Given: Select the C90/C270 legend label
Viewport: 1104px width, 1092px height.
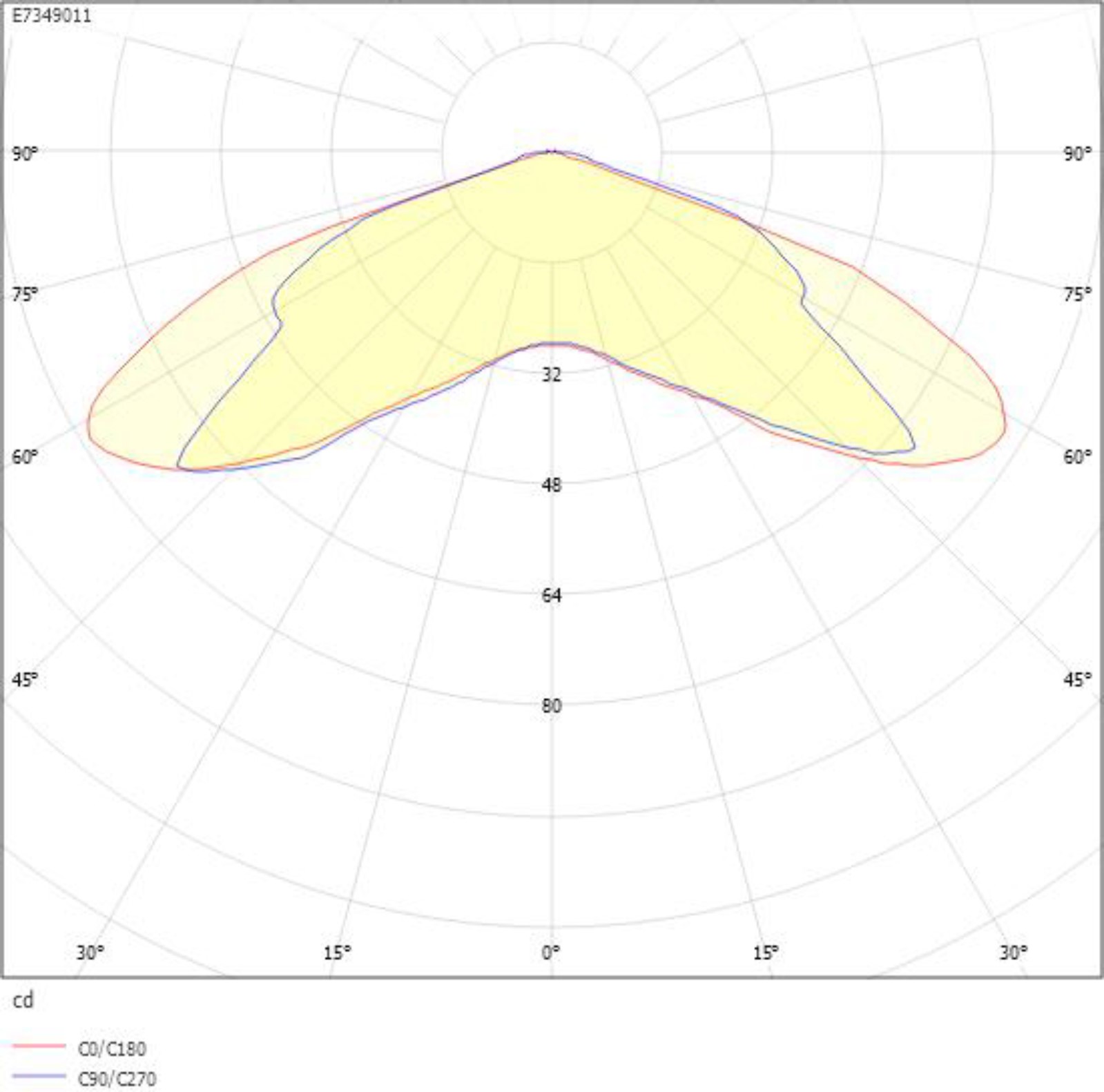Looking at the screenshot, I should pos(117,1078).
